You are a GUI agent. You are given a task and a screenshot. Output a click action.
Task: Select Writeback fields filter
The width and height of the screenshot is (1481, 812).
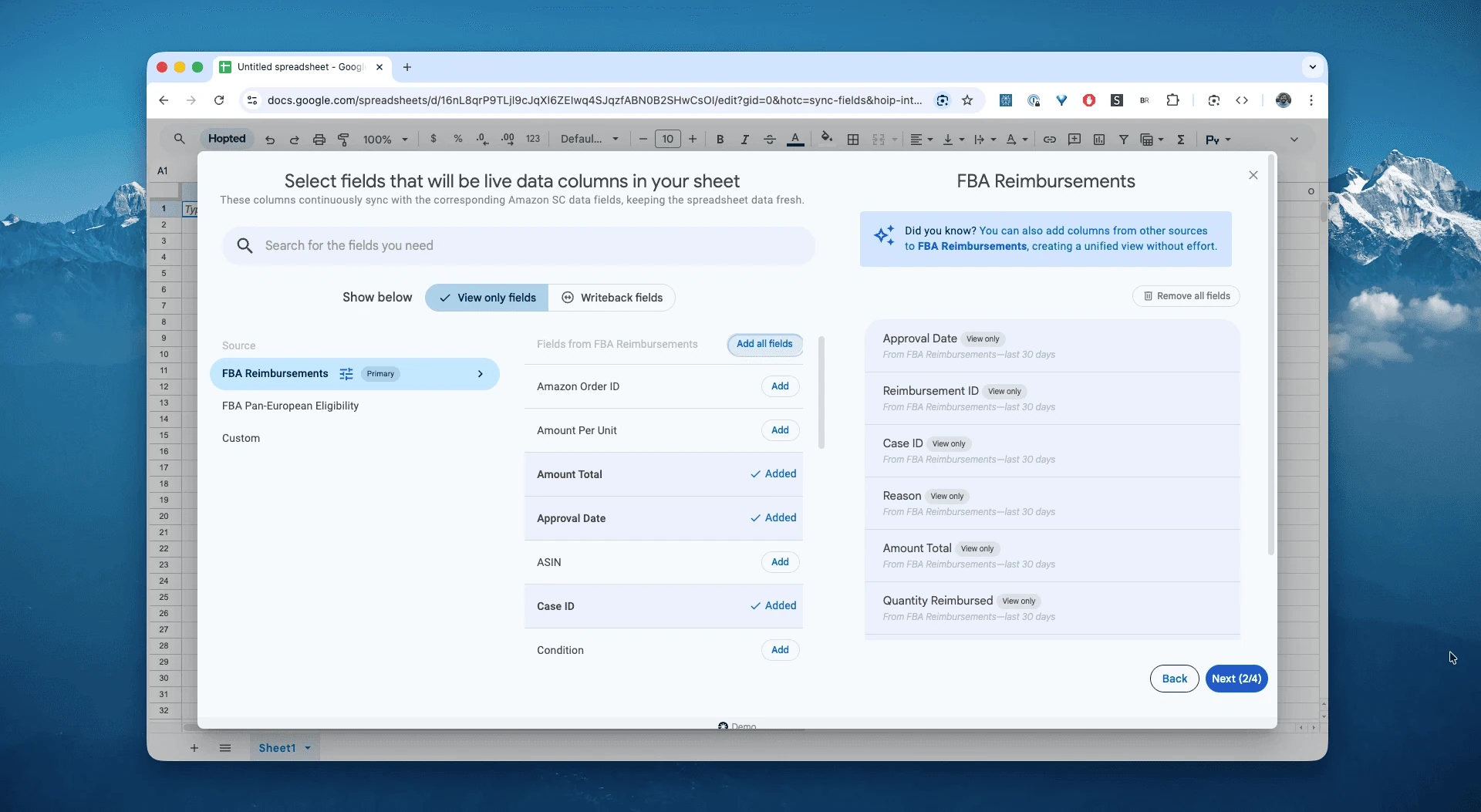click(612, 298)
